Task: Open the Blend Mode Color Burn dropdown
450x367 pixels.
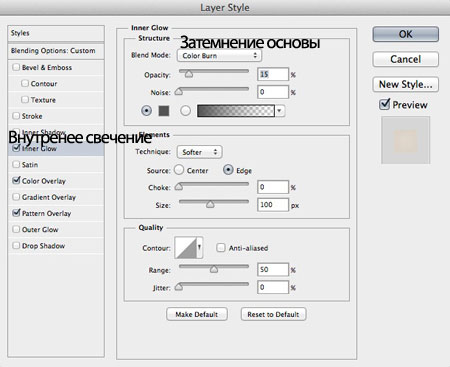Action: pyautogui.click(x=219, y=56)
